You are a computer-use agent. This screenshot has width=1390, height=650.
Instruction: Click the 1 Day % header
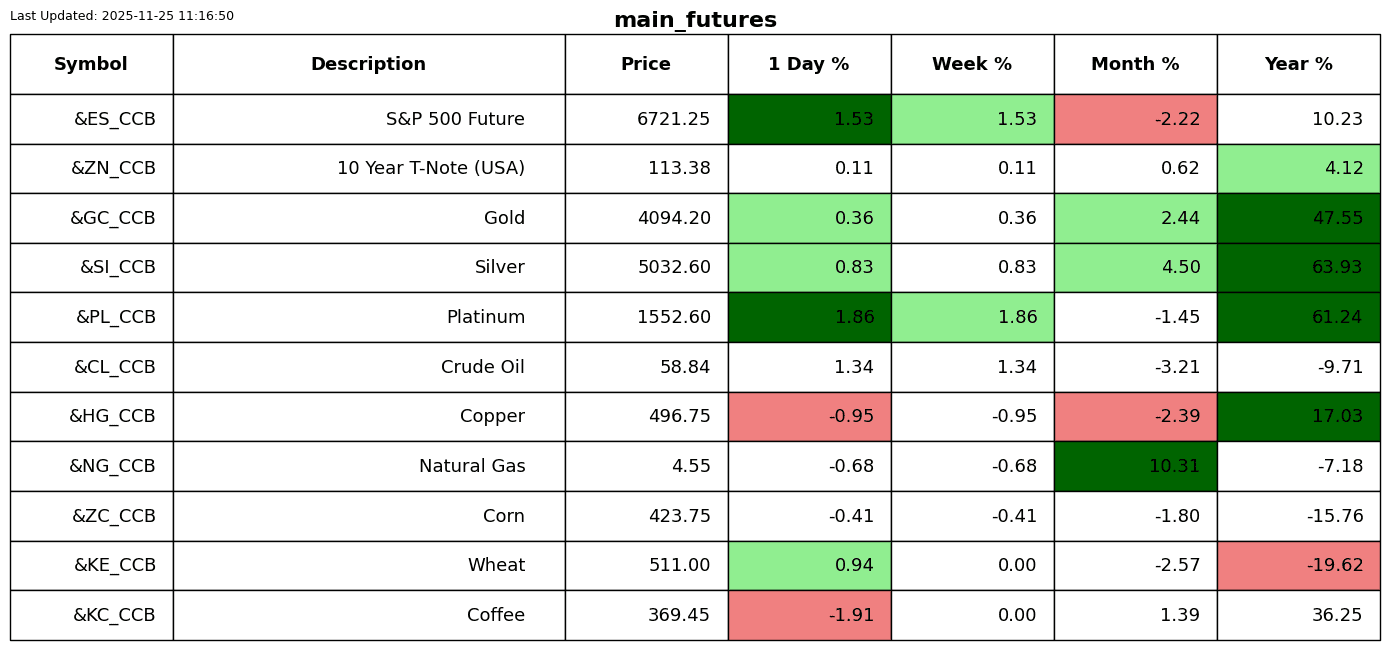coord(809,65)
